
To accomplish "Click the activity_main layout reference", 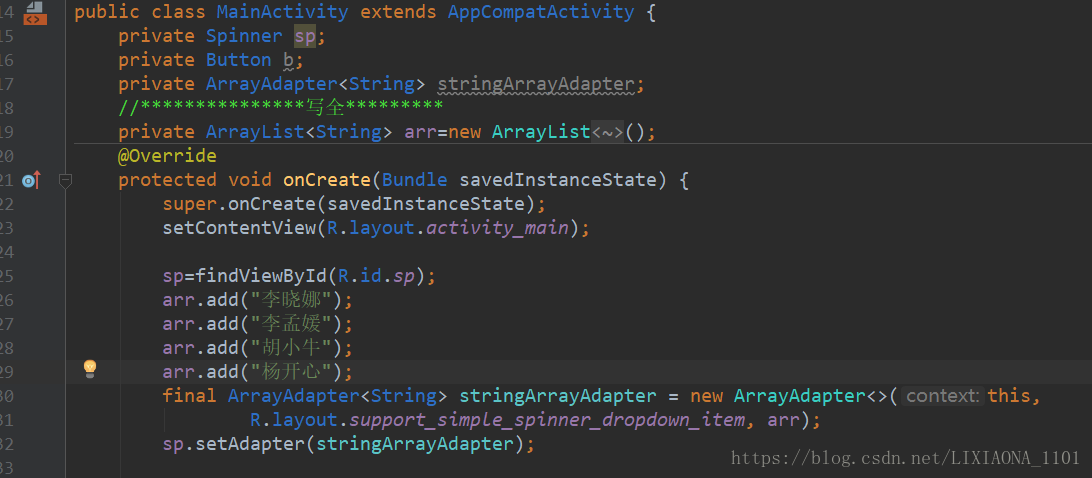I will point(497,229).
